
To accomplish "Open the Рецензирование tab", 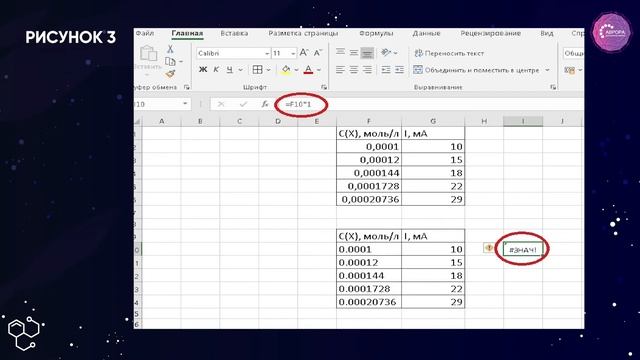I will coord(491,33).
